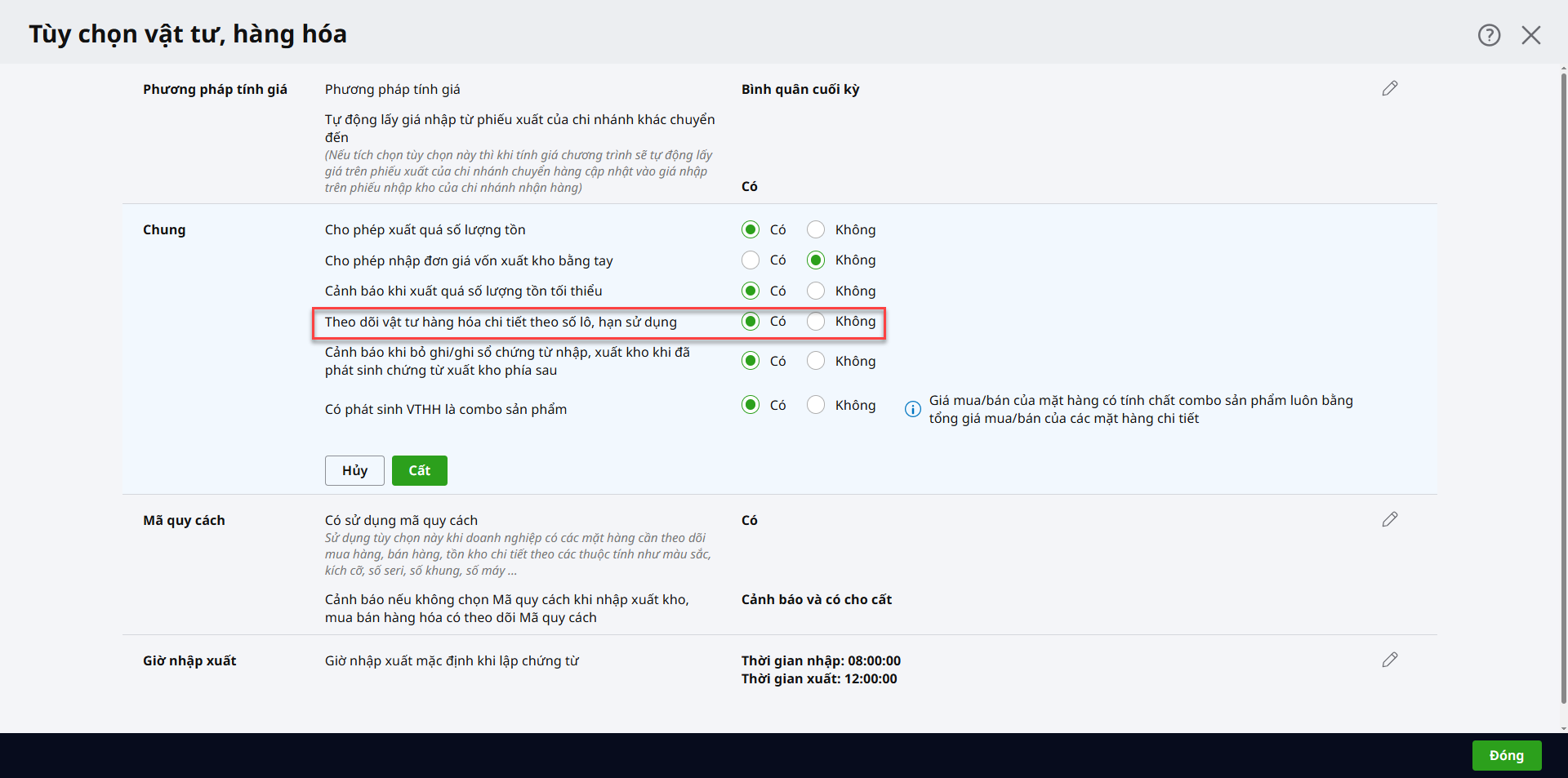Select Có for theo dõi số lô option
Viewport: 1568px width, 778px height.
(751, 322)
